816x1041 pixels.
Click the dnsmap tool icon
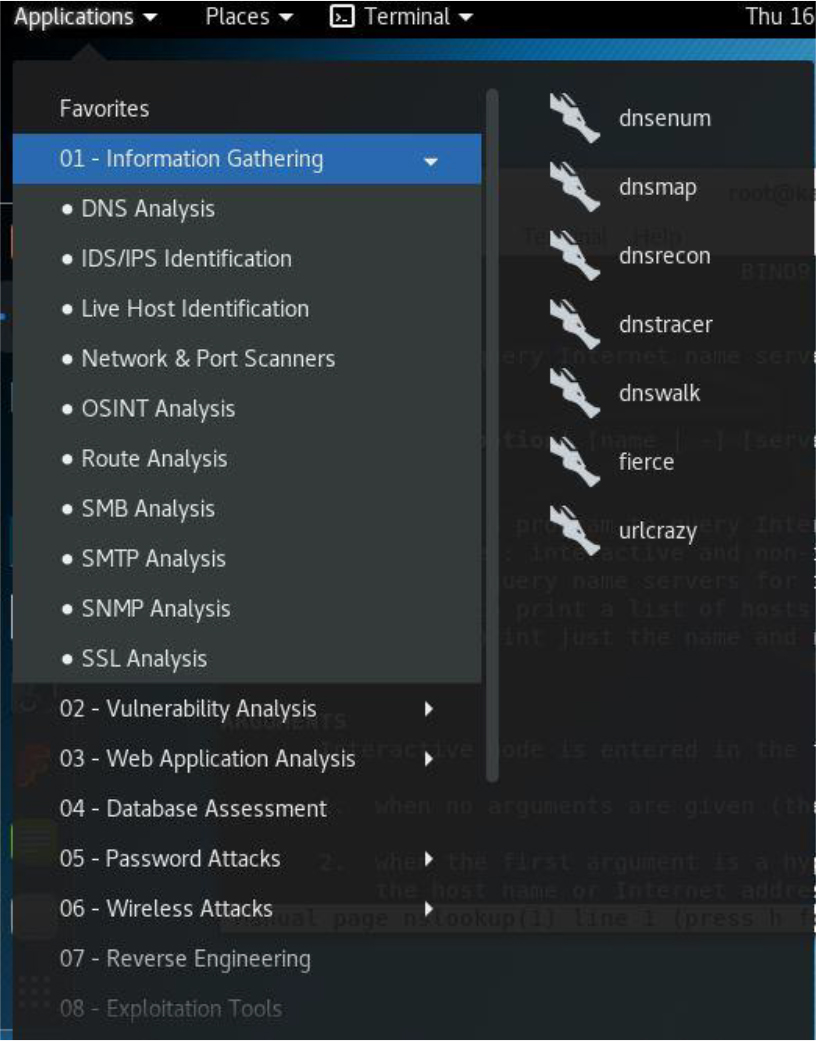[x=574, y=187]
